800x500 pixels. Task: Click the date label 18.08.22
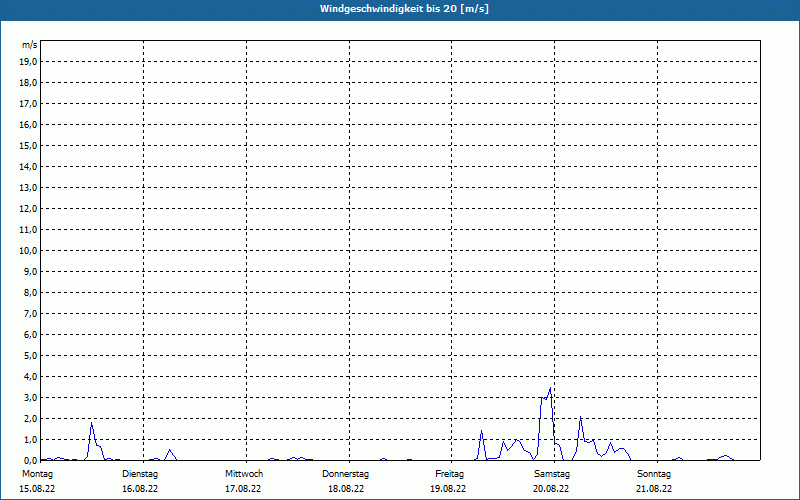(346, 489)
